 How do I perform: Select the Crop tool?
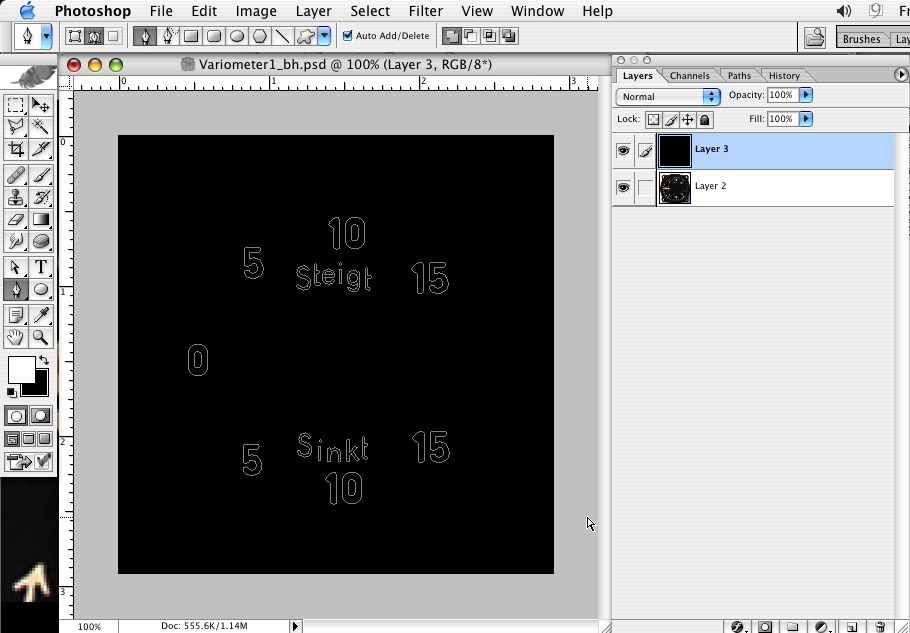coord(16,150)
